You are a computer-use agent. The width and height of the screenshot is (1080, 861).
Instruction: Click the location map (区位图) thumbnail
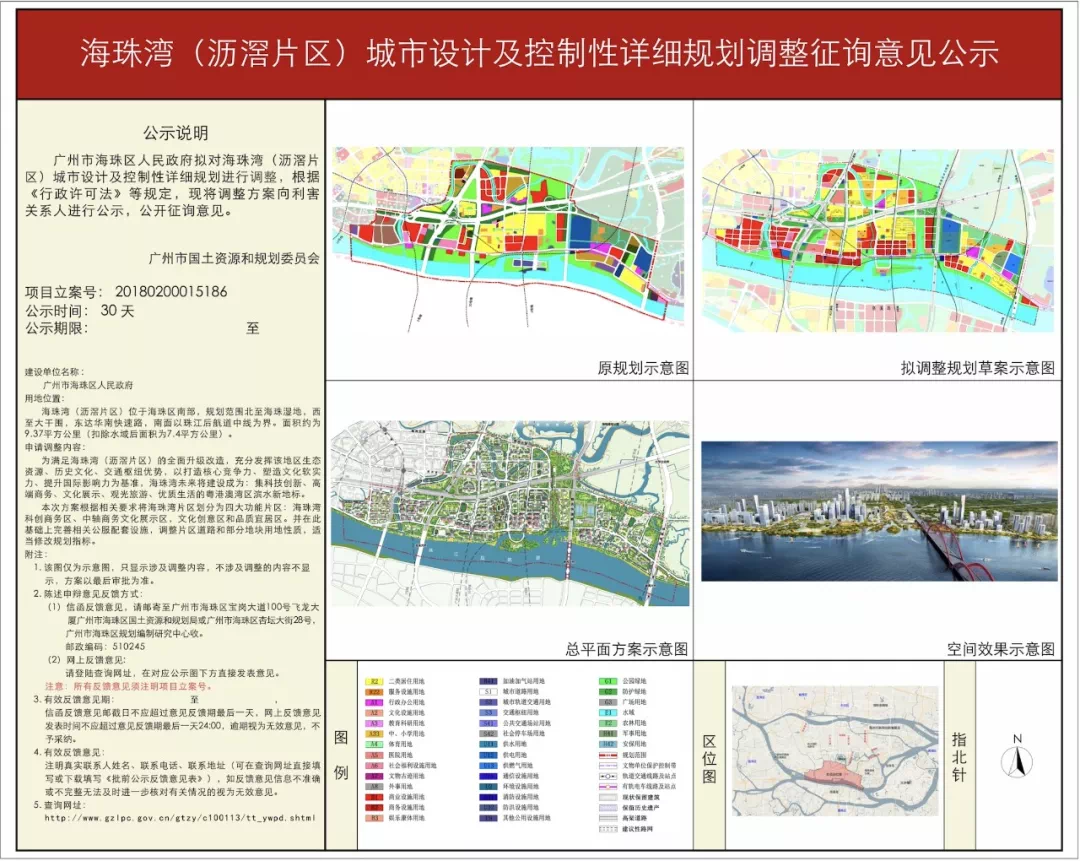pyautogui.click(x=834, y=759)
